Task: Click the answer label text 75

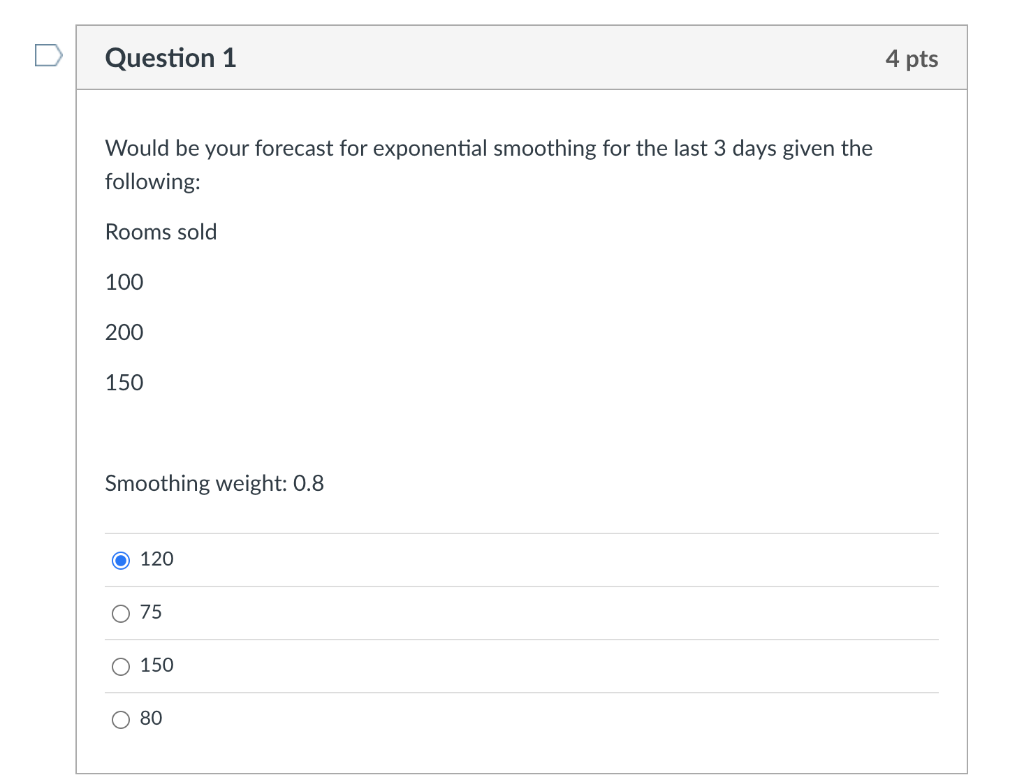Action: click(150, 612)
